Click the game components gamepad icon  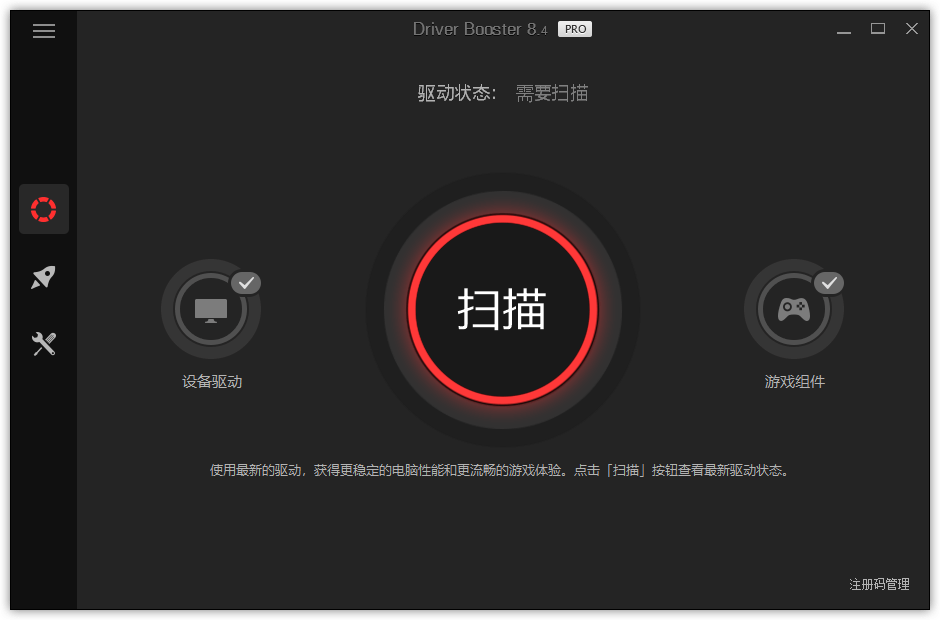pos(794,309)
